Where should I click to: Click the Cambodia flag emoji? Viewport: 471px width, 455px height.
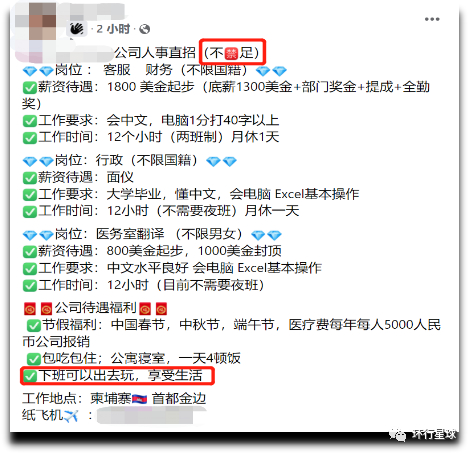pyautogui.click(x=139, y=399)
